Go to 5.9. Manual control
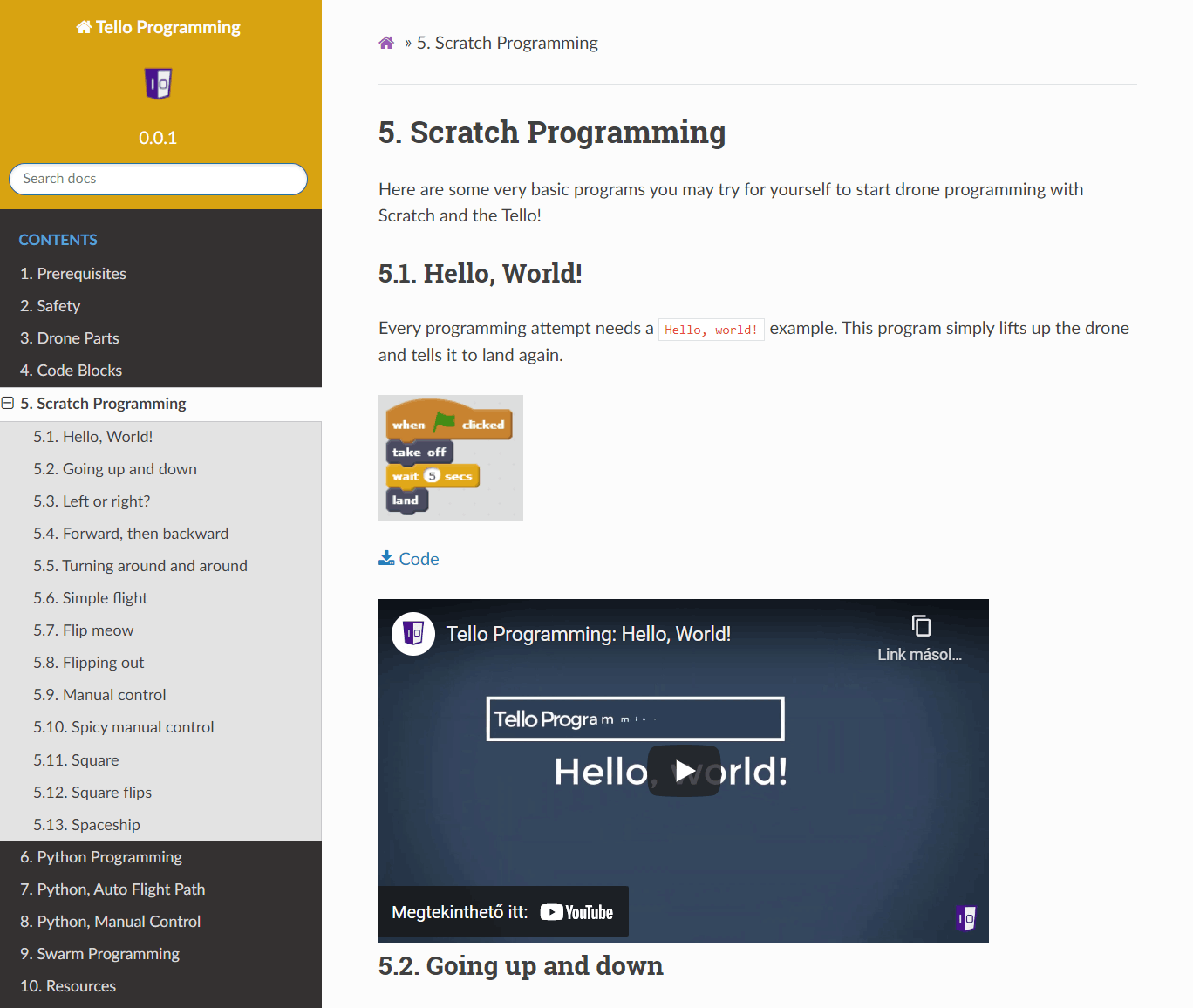The width and height of the screenshot is (1193, 1008). (x=160, y=695)
